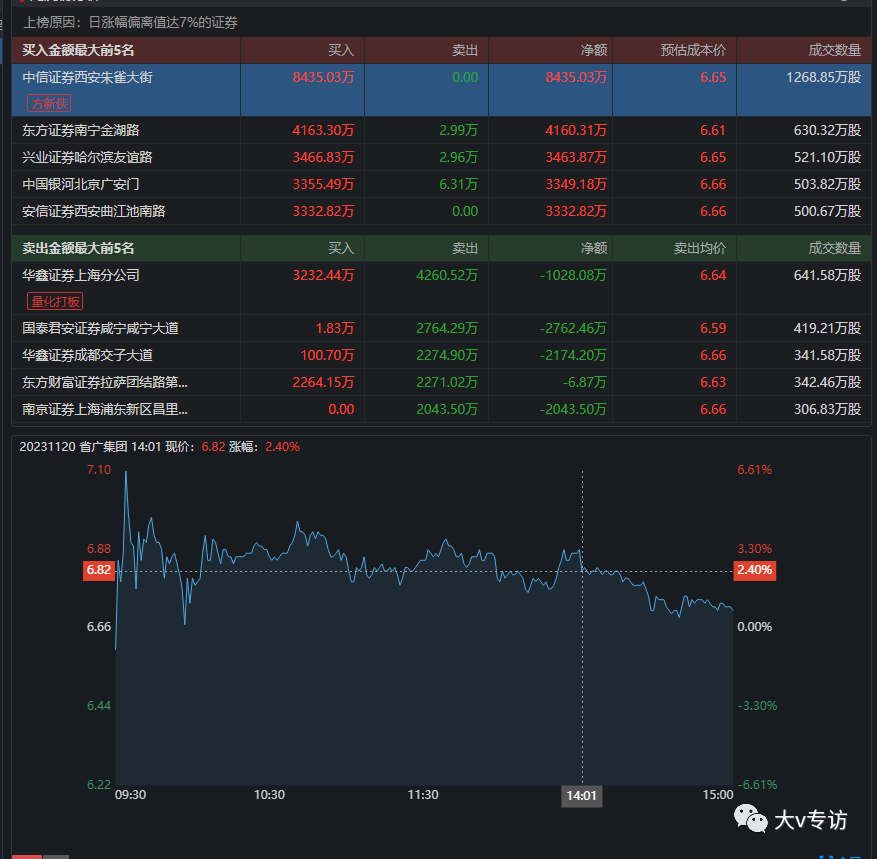The height and width of the screenshot is (859, 877).
Task: Click the 量化打板 tag under 华鑫证券上海分公司
Action: point(55,301)
